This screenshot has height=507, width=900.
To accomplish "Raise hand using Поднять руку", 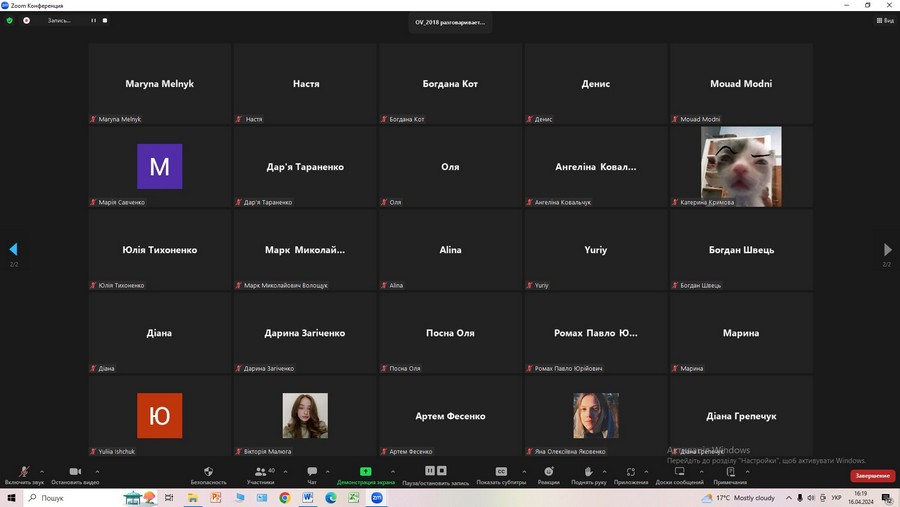I will 589,472.
